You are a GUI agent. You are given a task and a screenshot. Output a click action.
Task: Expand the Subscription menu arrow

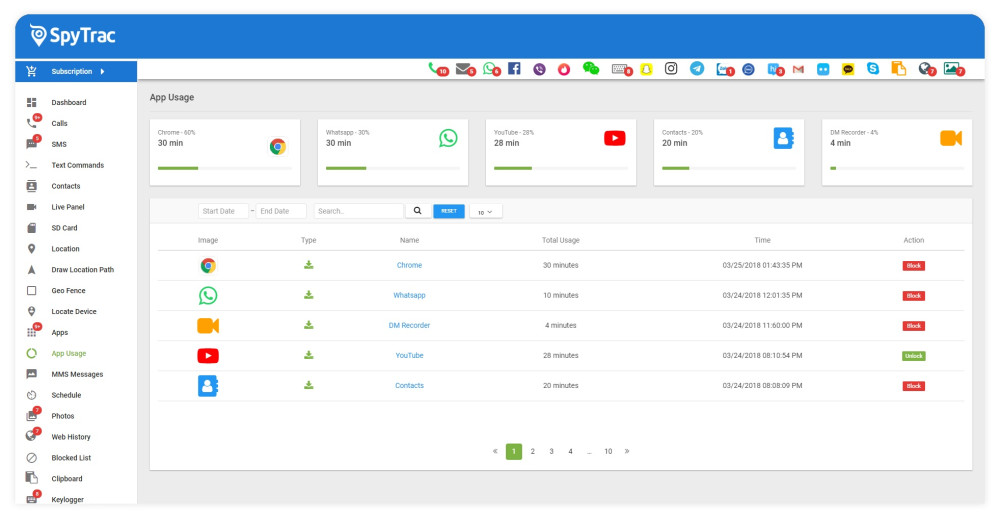pos(101,72)
